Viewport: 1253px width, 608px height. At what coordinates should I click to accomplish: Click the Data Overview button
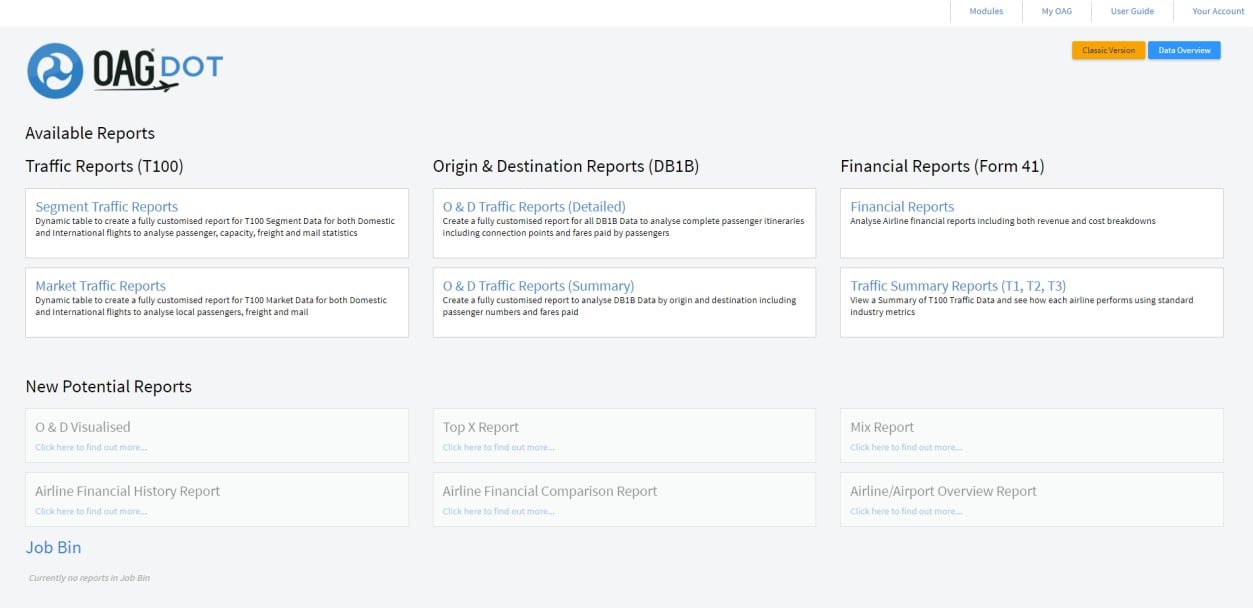point(1184,50)
